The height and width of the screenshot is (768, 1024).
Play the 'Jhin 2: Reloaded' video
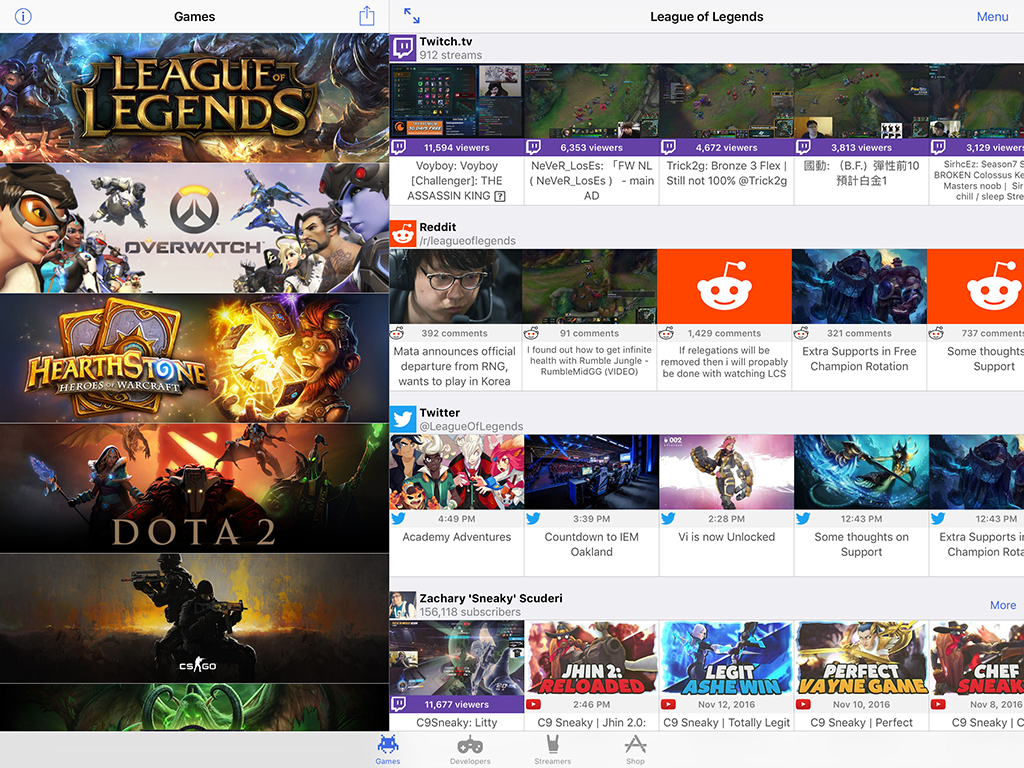point(592,658)
